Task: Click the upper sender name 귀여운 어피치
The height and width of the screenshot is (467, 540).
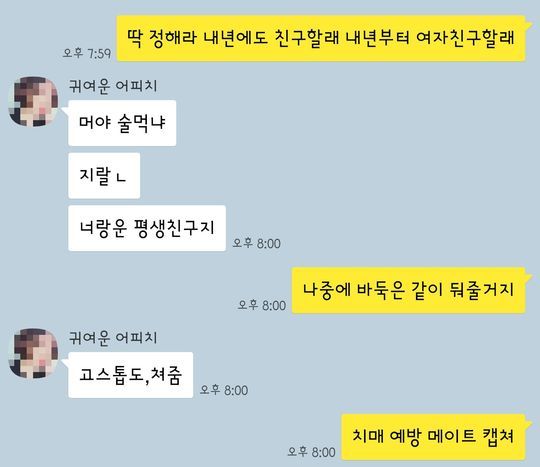Action: (x=113, y=86)
